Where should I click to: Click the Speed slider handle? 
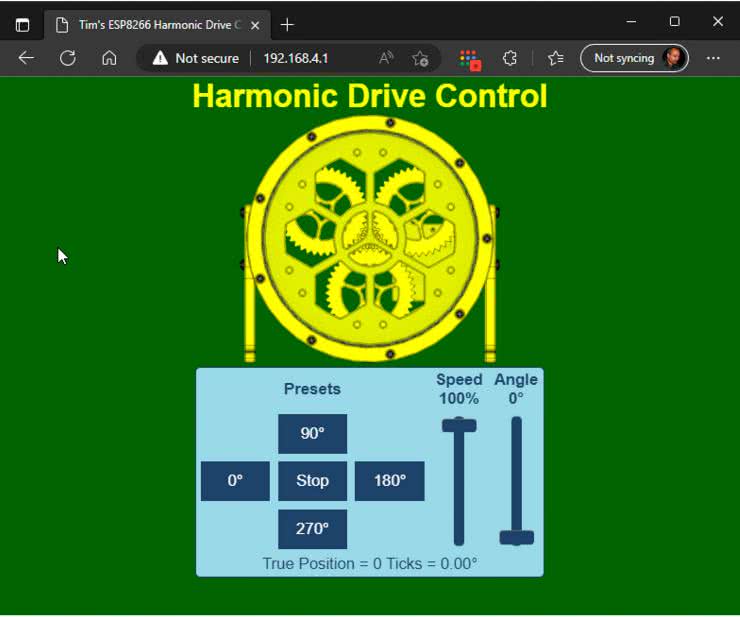click(x=459, y=425)
